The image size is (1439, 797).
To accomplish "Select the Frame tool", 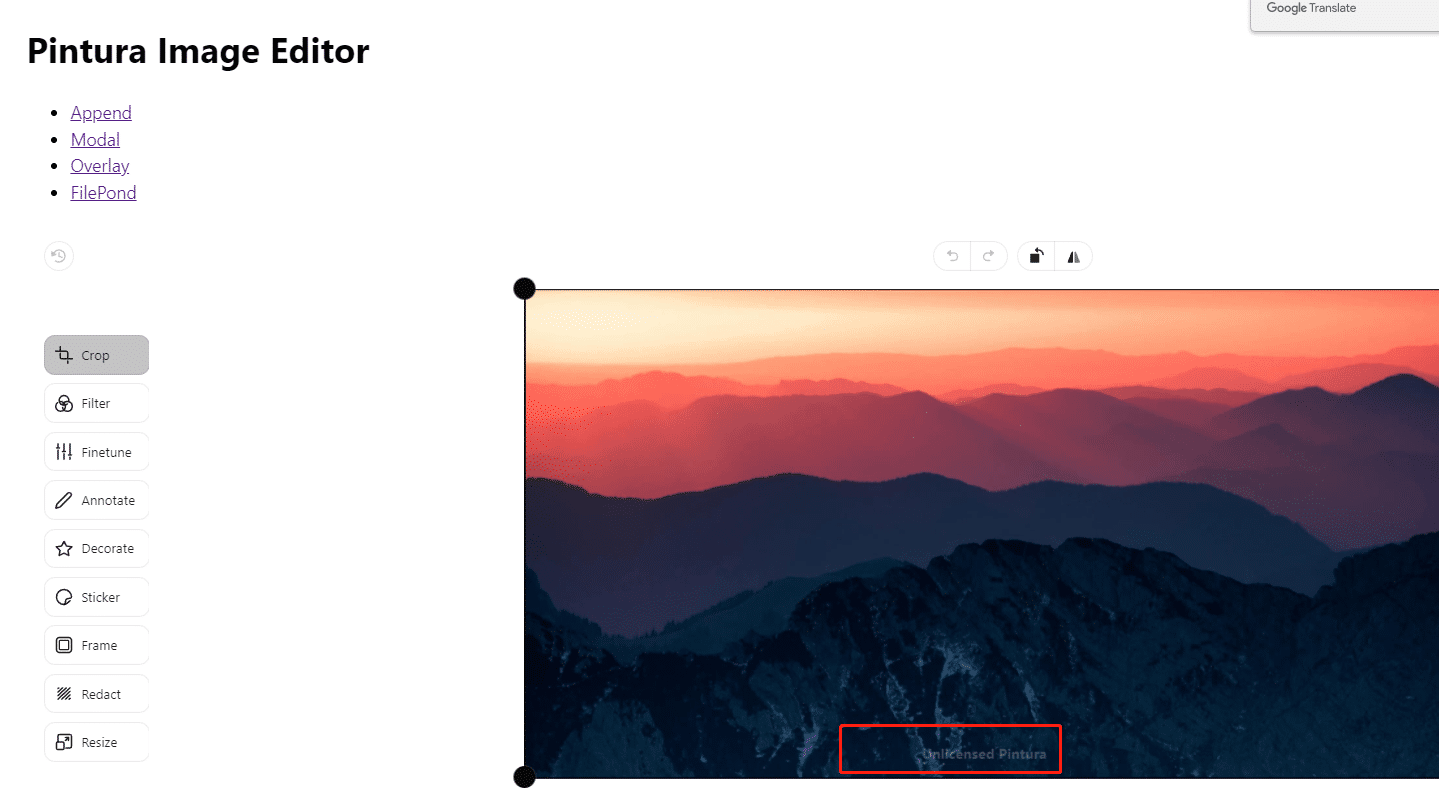I will (96, 645).
